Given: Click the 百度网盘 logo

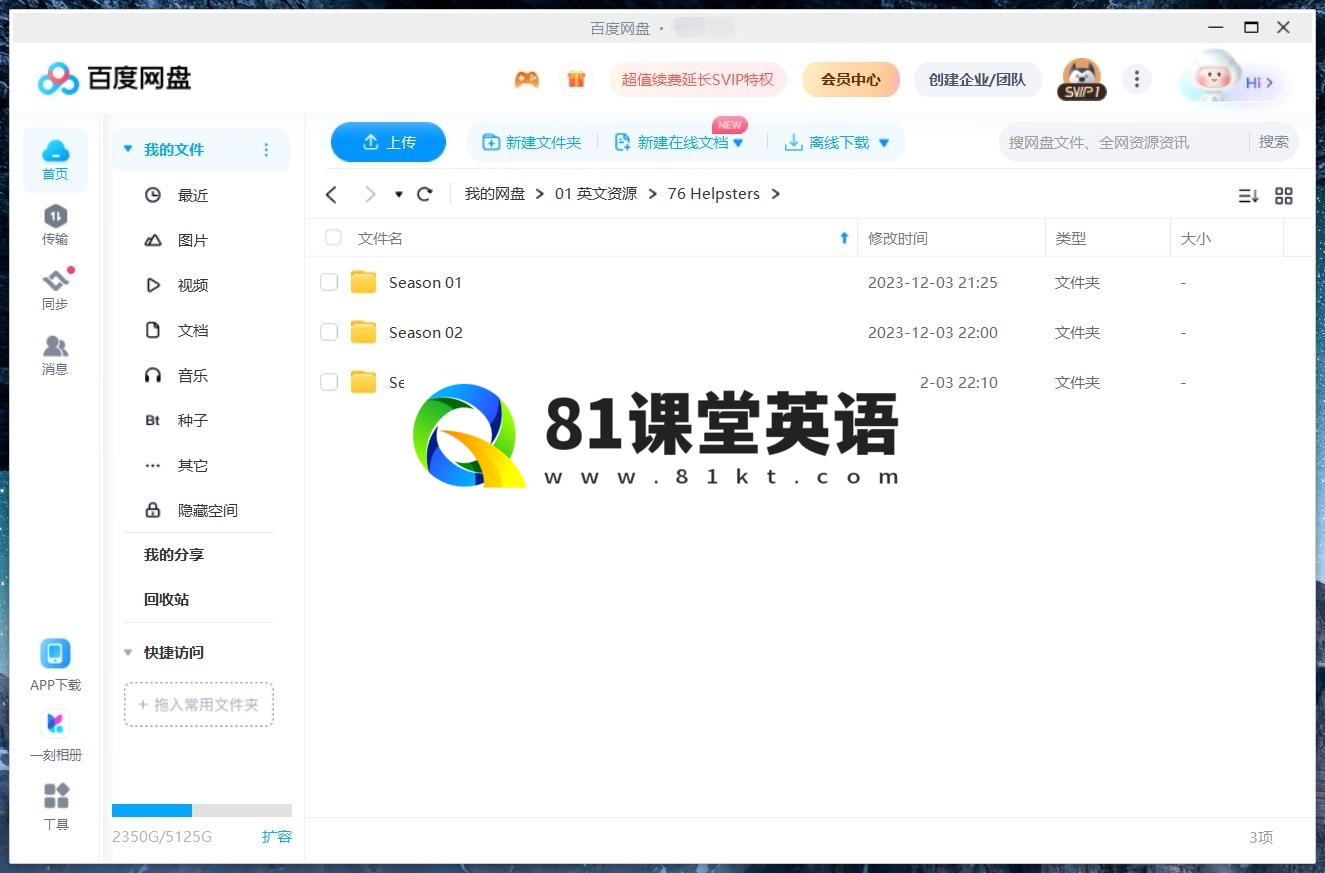Looking at the screenshot, I should [114, 78].
